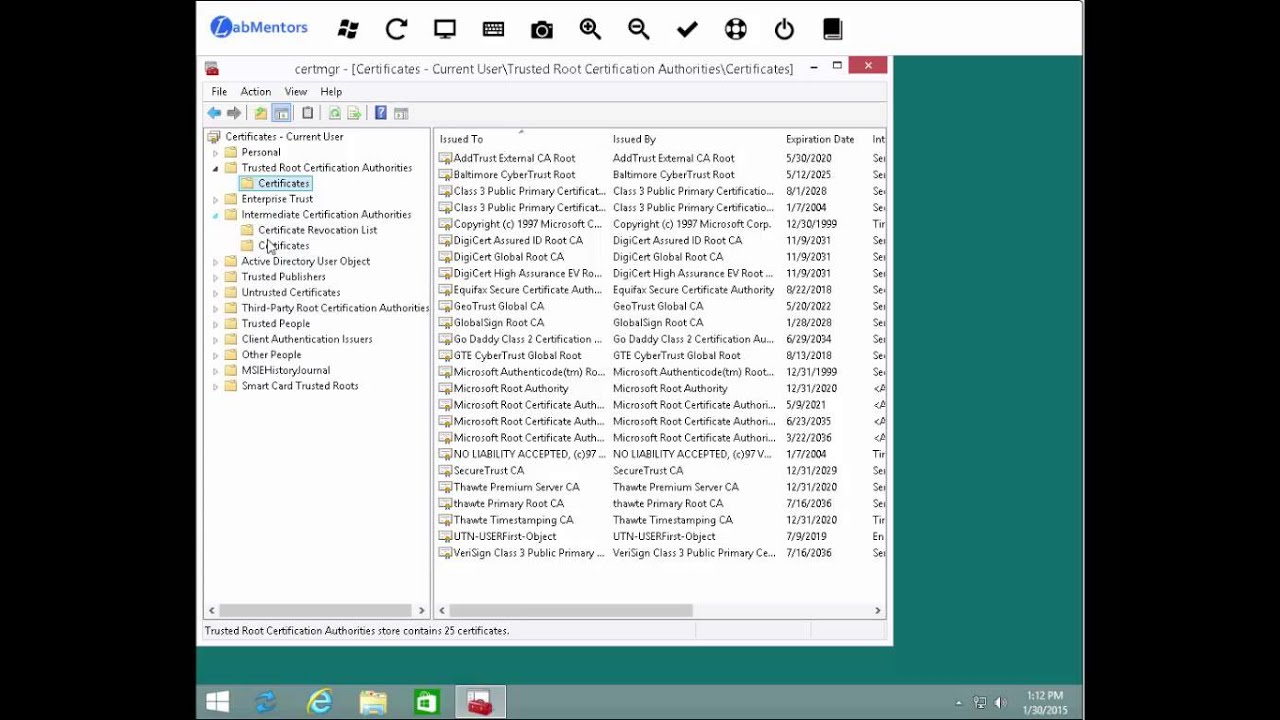Screen dimensions: 1280x720
Task: Select the MSIEHistoryJournal folder
Action: pyautogui.click(x=285, y=370)
